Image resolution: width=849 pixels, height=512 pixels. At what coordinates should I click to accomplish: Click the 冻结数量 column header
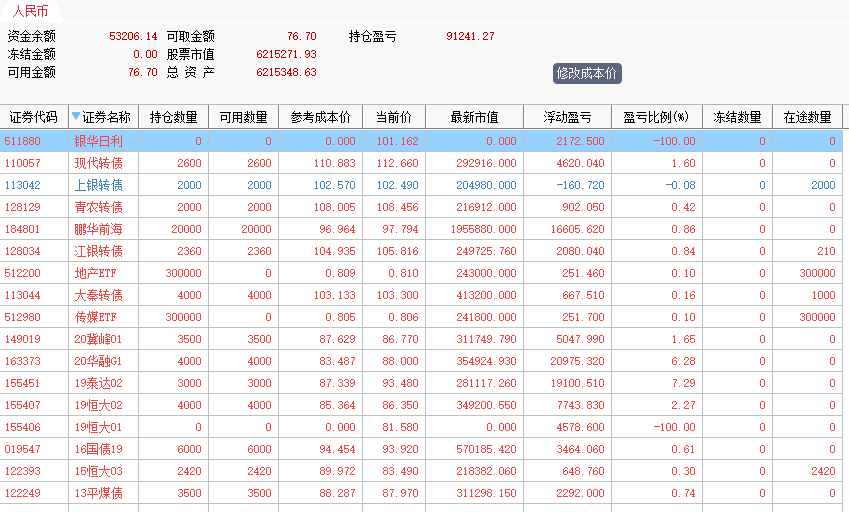pyautogui.click(x=737, y=117)
